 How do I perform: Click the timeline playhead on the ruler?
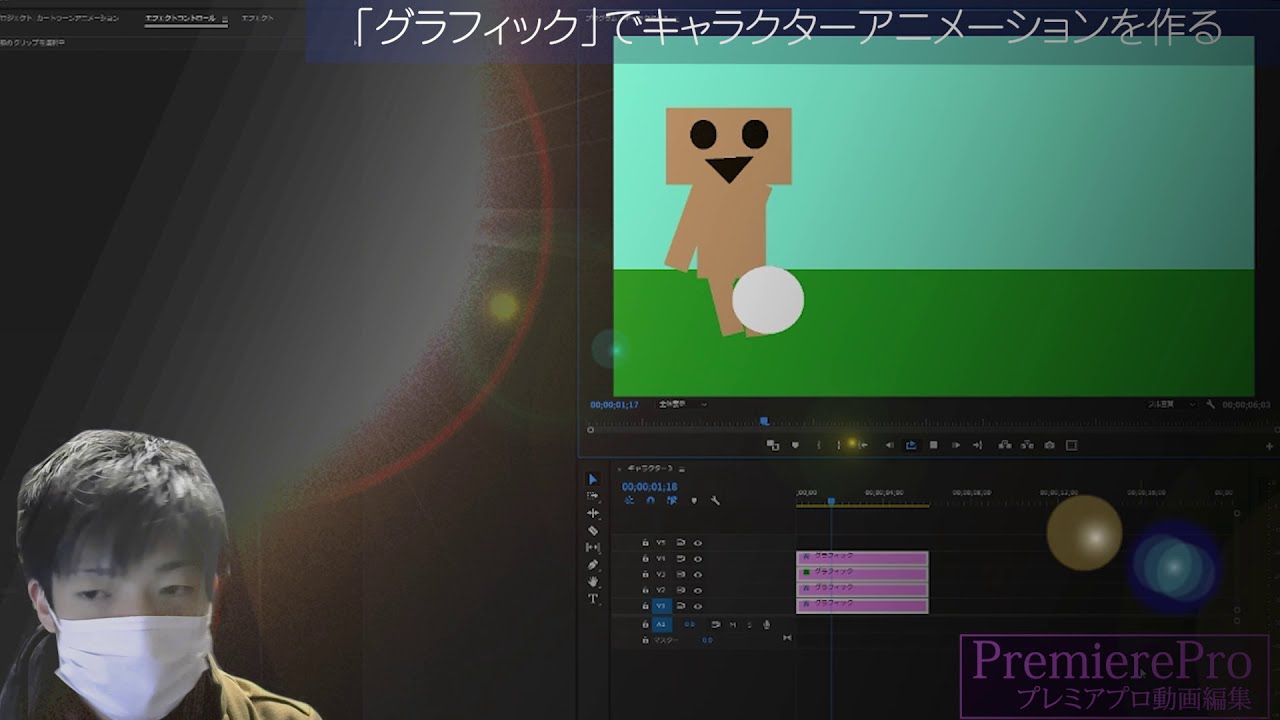(x=831, y=501)
